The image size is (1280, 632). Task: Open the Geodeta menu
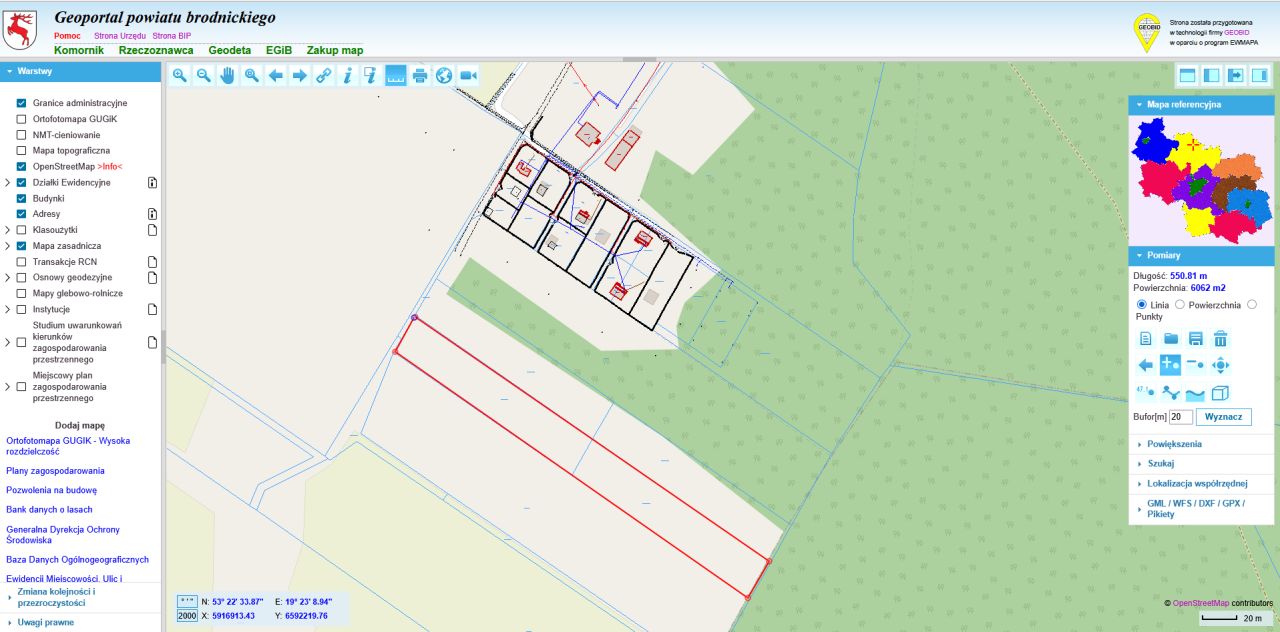click(230, 50)
